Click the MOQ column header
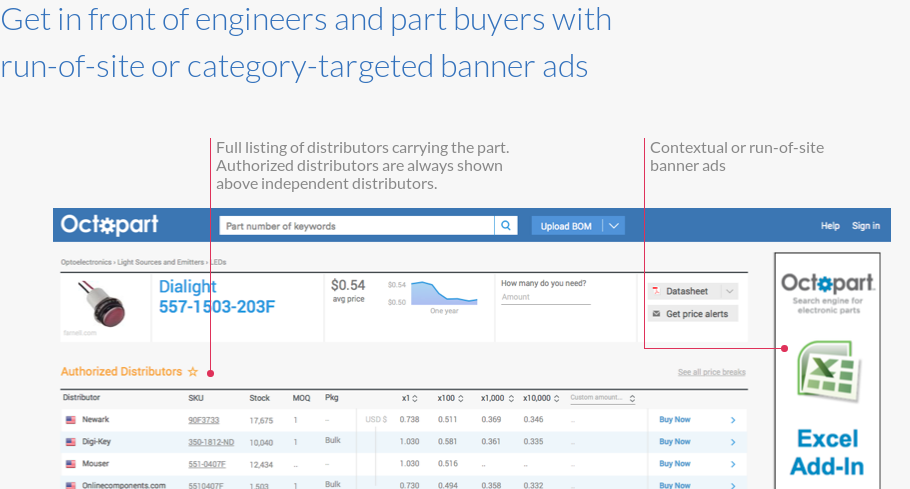The image size is (910, 489). pos(301,398)
